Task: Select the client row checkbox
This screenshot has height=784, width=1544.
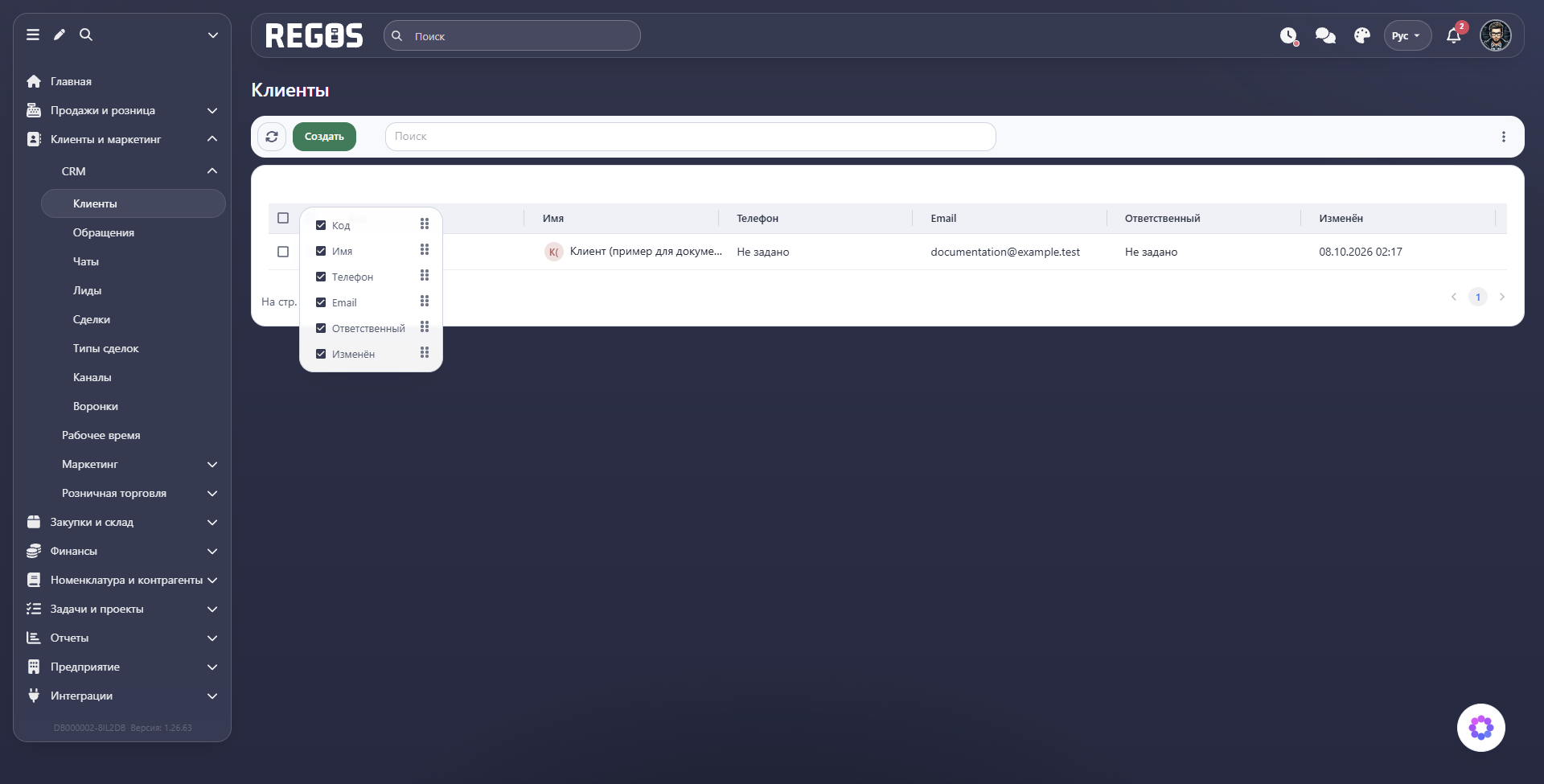Action: (x=283, y=252)
